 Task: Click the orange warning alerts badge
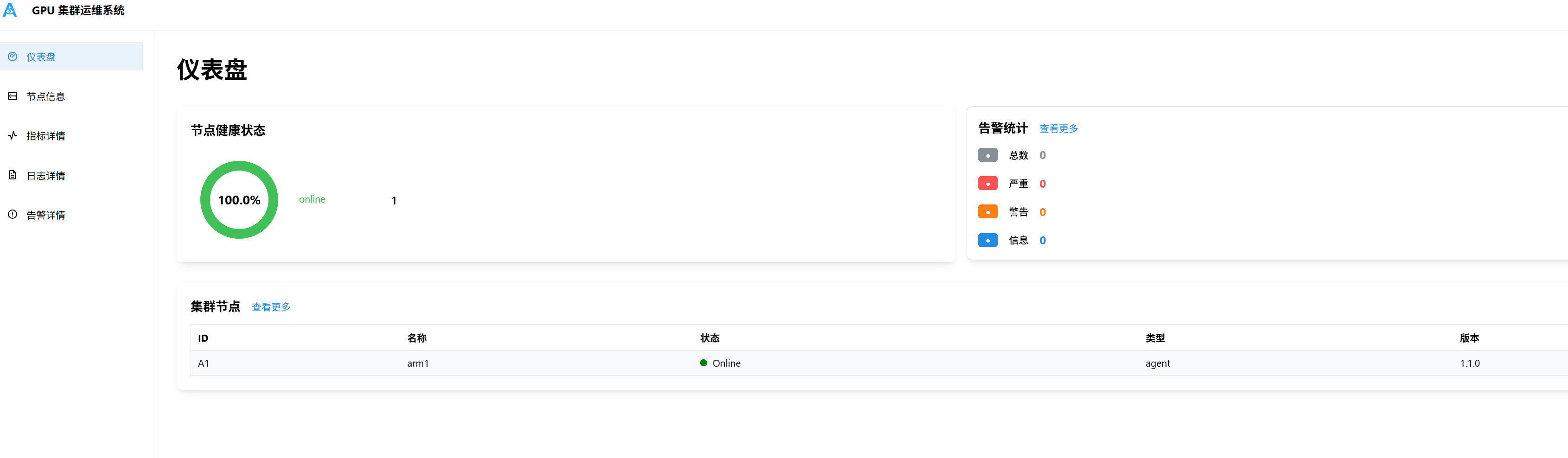tap(988, 212)
